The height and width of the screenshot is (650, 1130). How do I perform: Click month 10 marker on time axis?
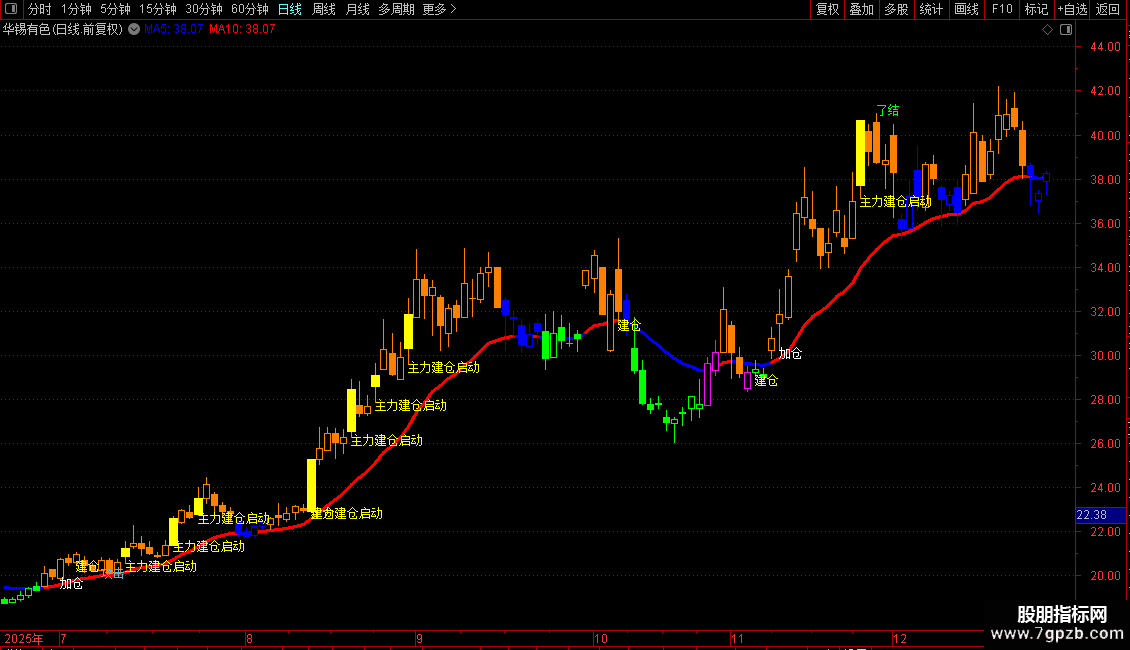[x=600, y=638]
